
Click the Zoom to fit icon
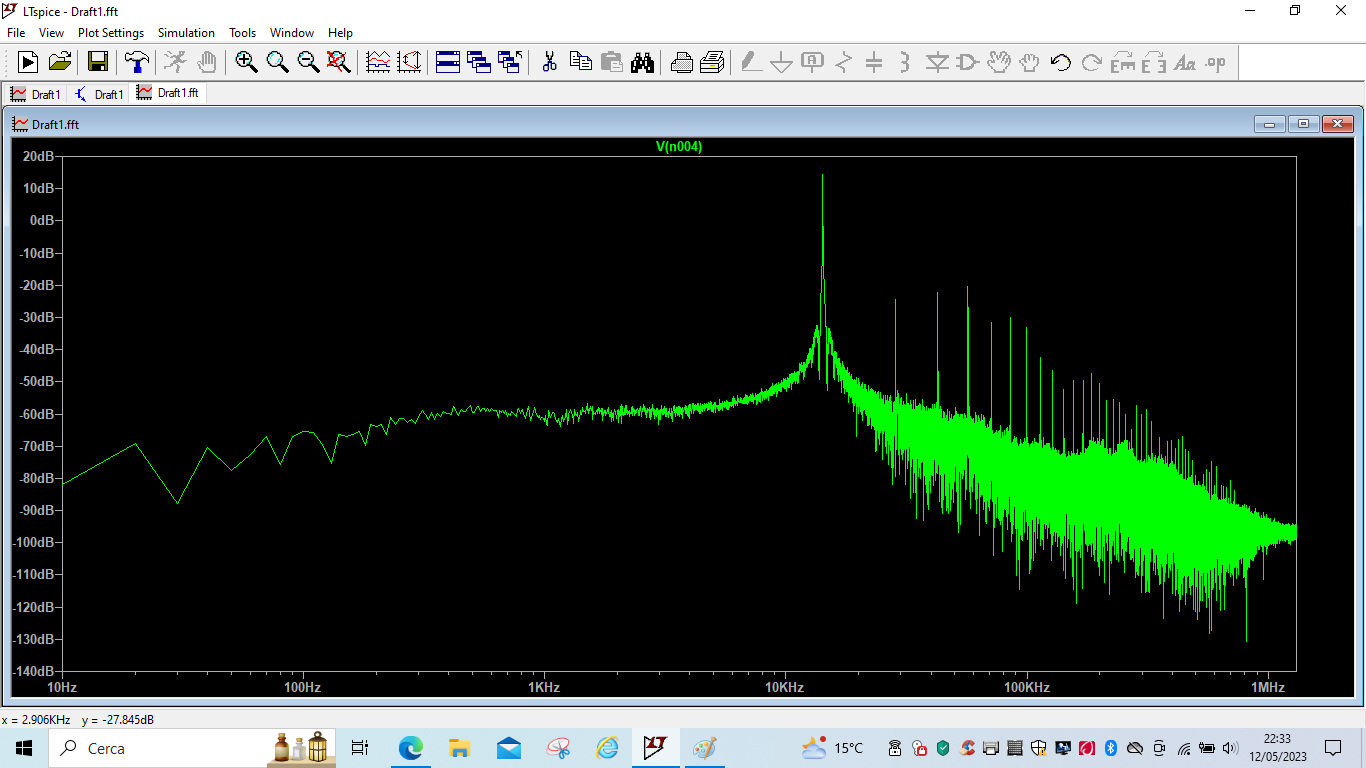pyautogui.click(x=339, y=62)
